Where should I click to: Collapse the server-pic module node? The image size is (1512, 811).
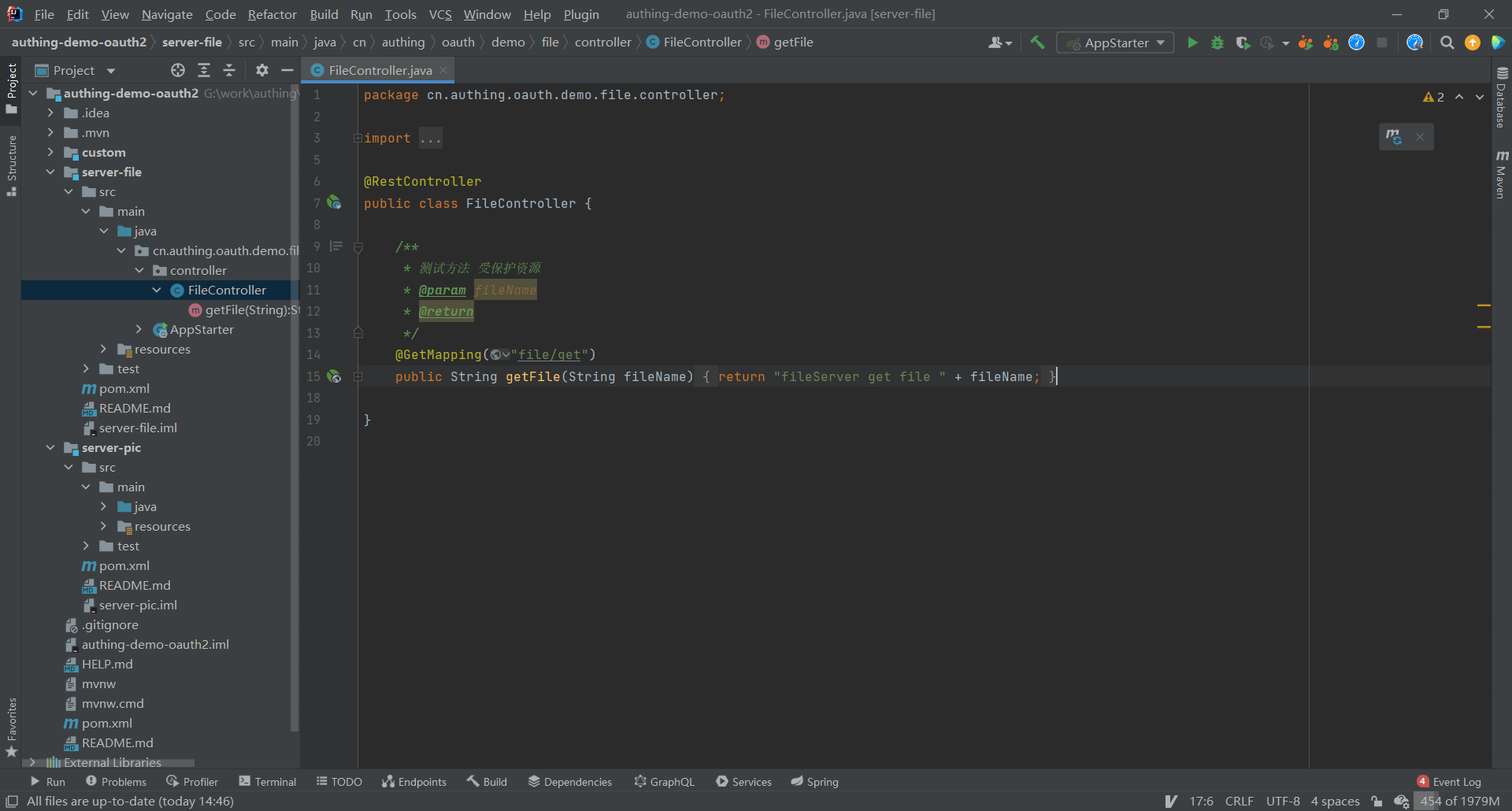50,447
